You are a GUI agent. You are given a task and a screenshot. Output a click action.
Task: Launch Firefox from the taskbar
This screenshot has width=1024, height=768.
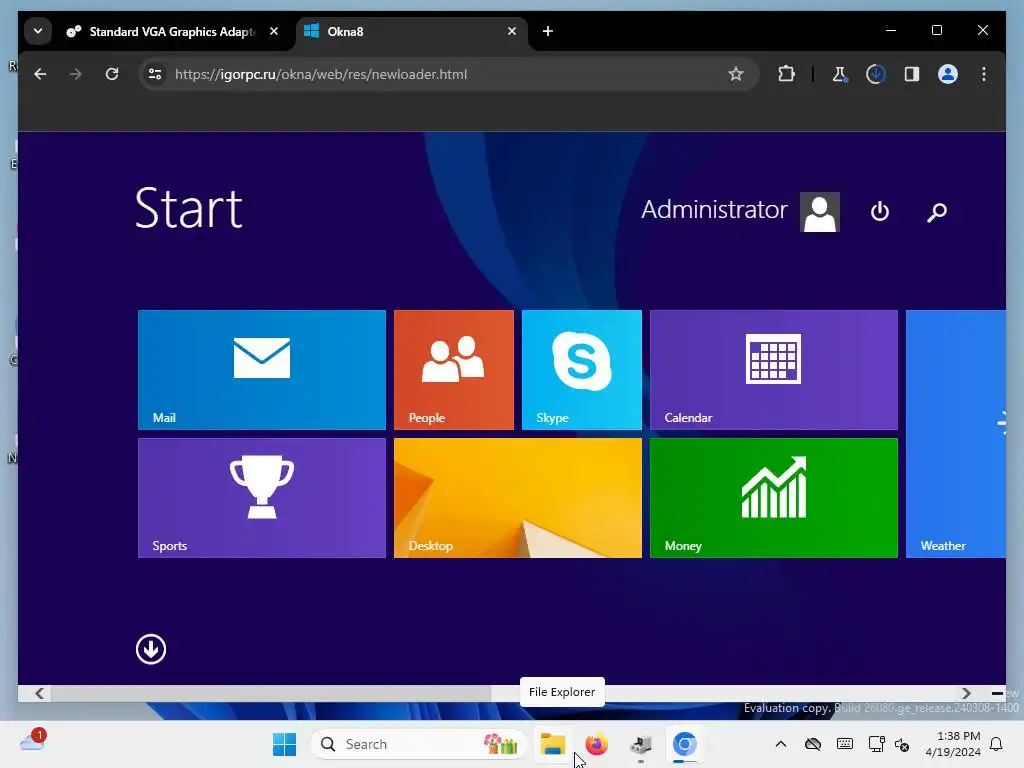(x=596, y=744)
